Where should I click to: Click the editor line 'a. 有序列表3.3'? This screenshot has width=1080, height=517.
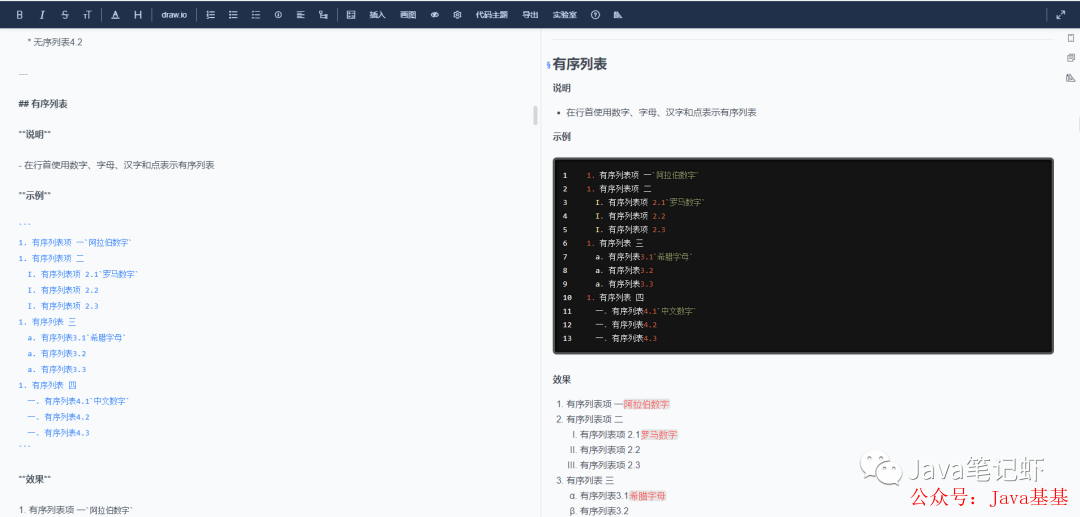pyautogui.click(x=56, y=369)
